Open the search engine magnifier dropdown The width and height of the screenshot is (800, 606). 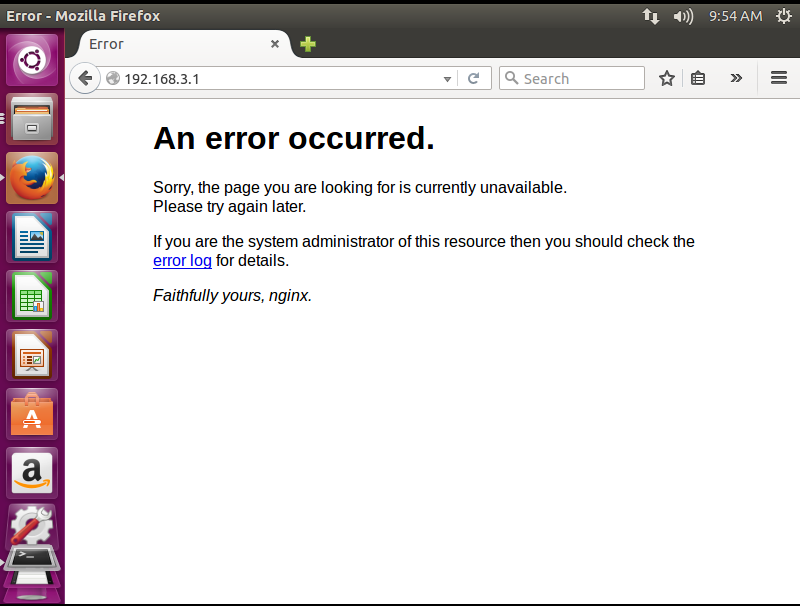(511, 79)
